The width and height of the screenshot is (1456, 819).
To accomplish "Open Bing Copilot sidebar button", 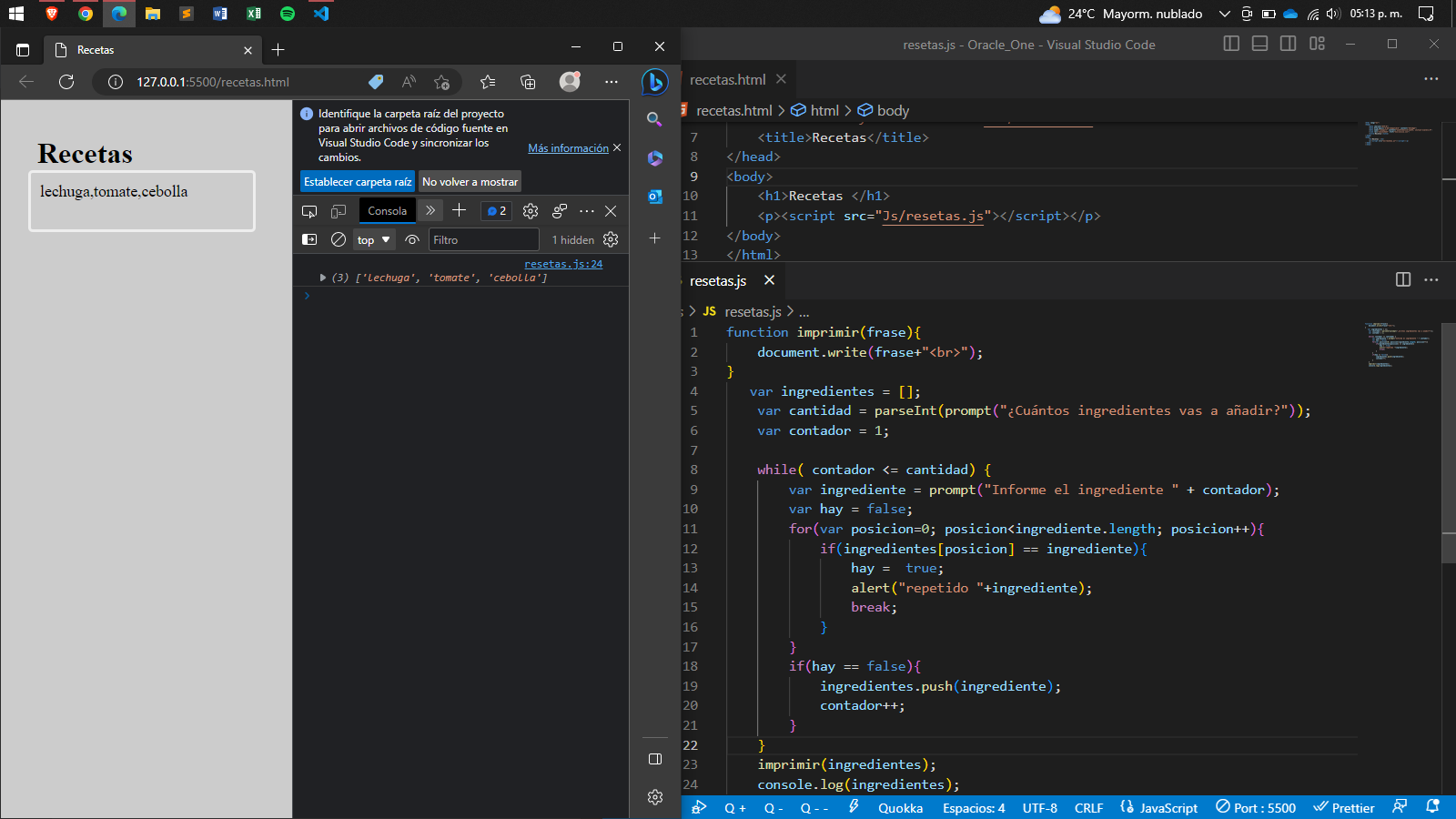I will point(655,82).
